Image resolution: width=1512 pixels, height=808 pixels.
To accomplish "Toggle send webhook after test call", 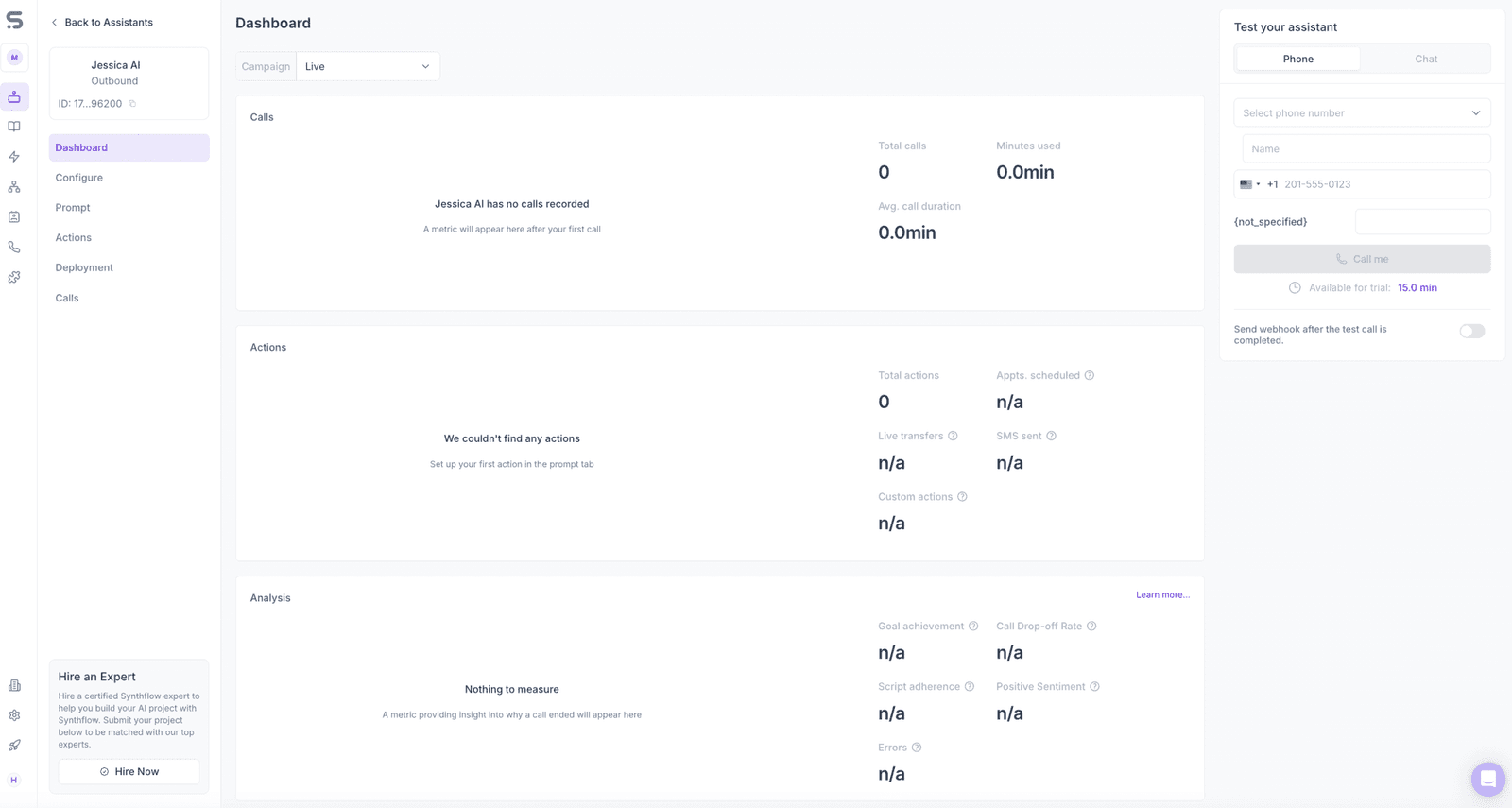I will tap(1472, 331).
